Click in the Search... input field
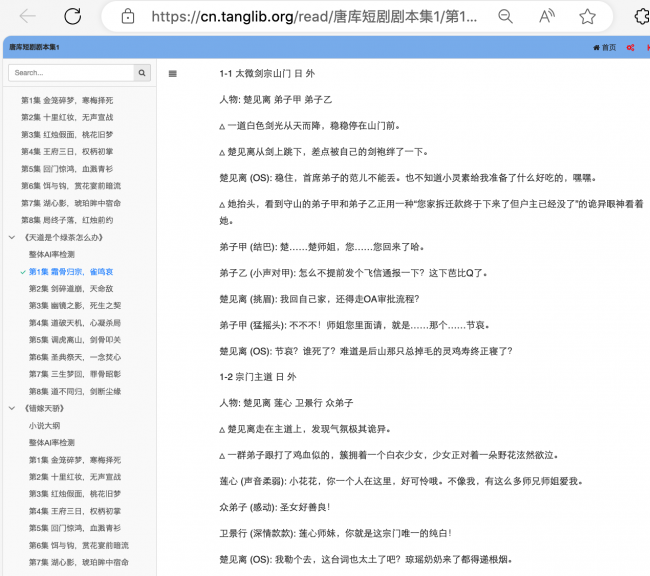Image resolution: width=650 pixels, height=576 pixels. (x=70, y=73)
